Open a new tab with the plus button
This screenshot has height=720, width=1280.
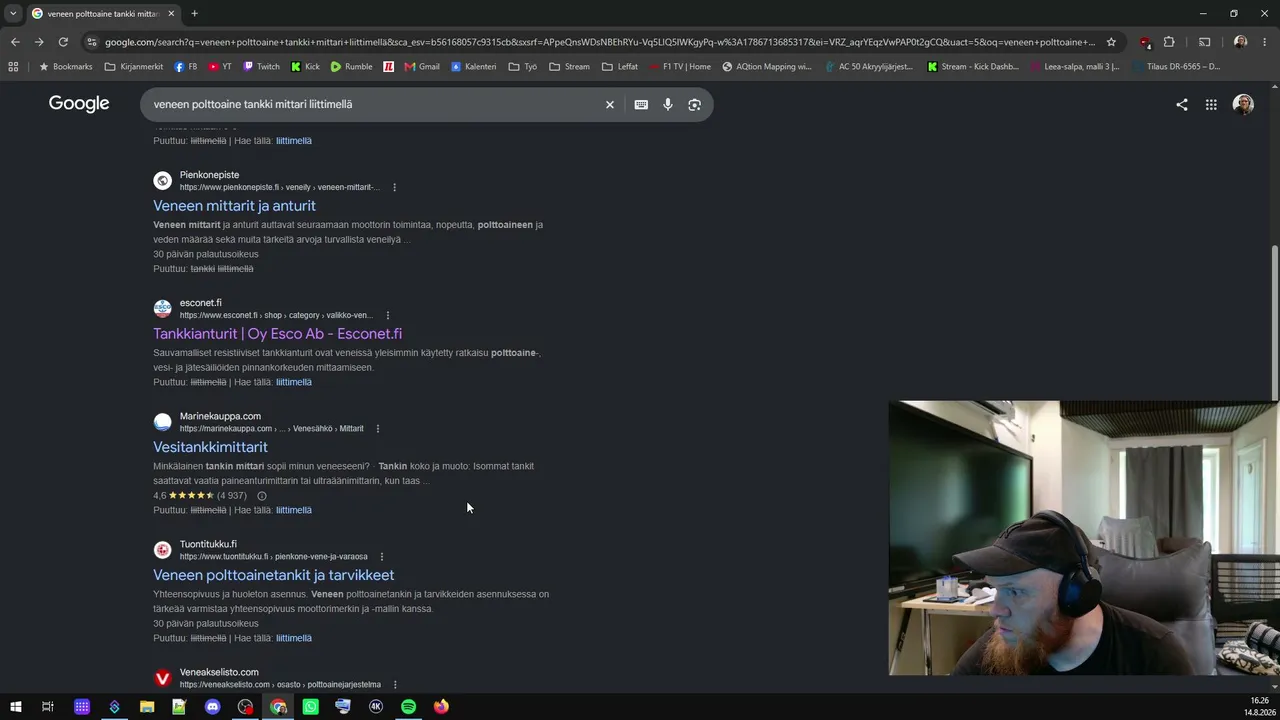pos(194,14)
